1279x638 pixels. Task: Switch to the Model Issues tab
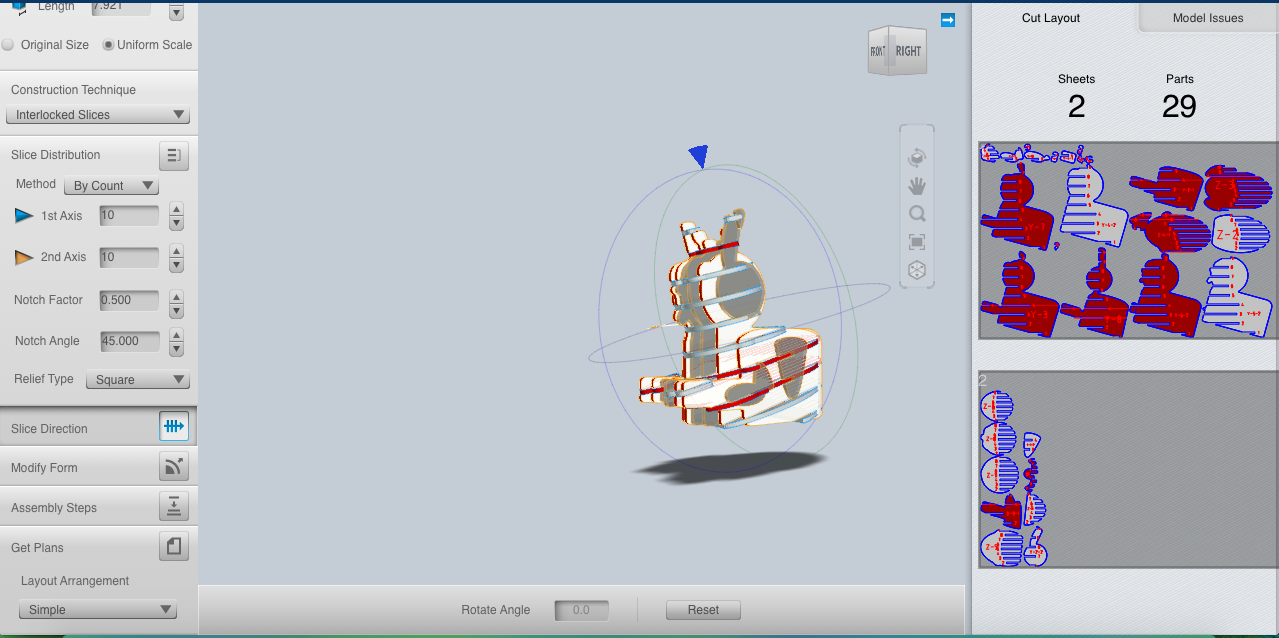click(x=1208, y=18)
